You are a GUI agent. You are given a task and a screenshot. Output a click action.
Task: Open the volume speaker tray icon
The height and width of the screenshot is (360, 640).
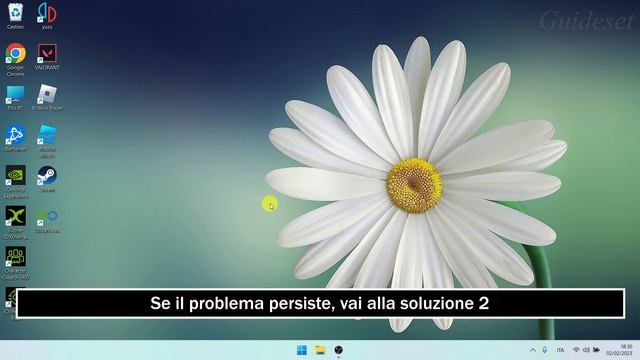(586, 350)
